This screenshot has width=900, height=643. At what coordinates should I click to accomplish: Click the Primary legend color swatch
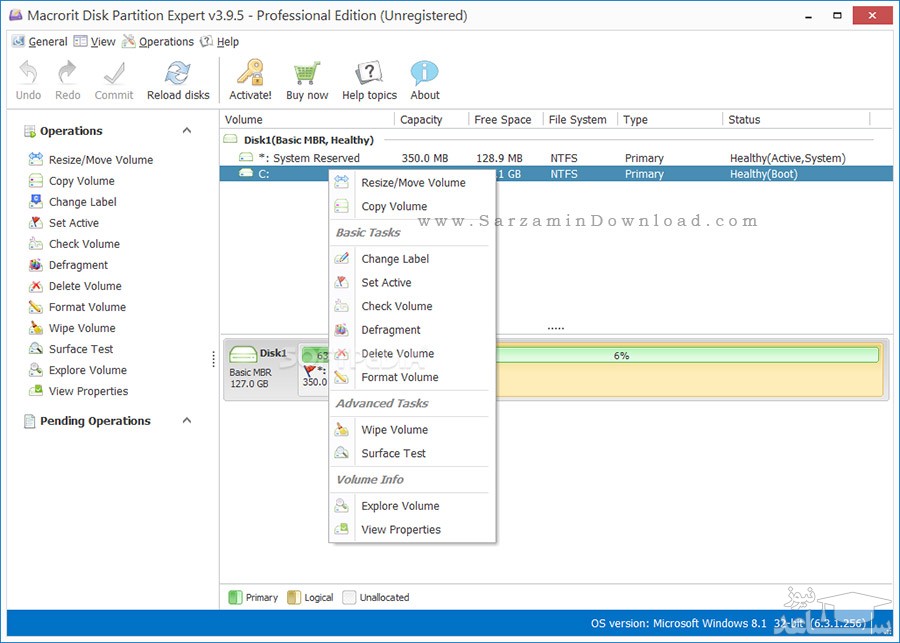pyautogui.click(x=235, y=597)
